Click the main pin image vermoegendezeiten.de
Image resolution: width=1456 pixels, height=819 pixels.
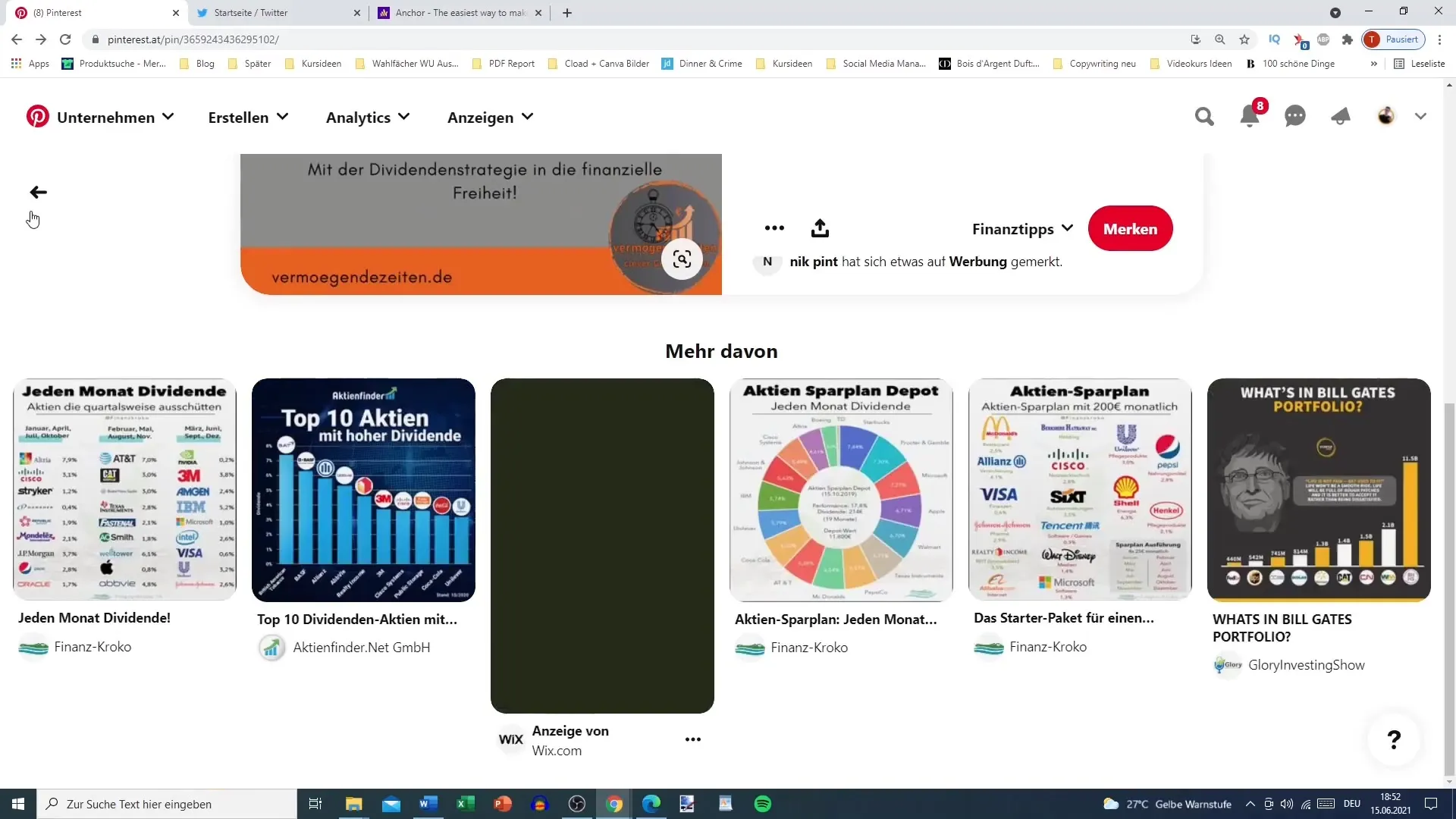coord(481,224)
